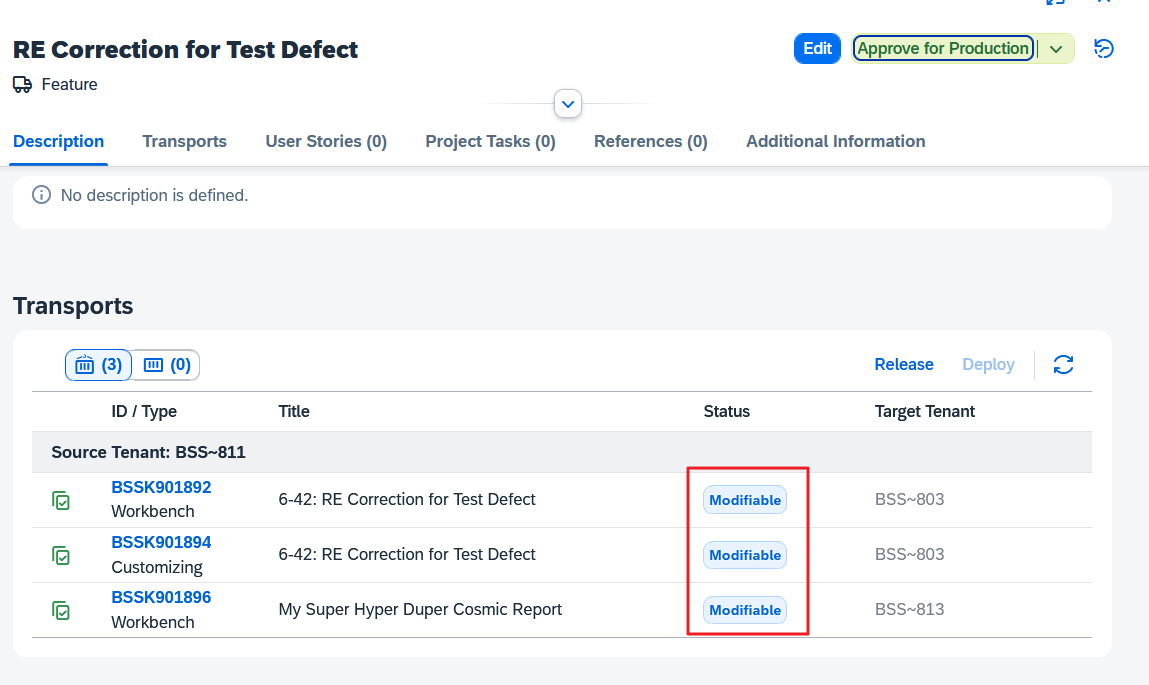Expand the header using the chevron
1149x685 pixels.
(568, 103)
